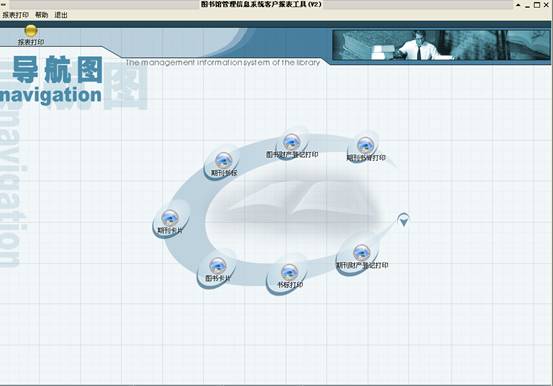Open the 期刊书脊打印 globe icon
This screenshot has width=553, height=386.
tap(365, 145)
